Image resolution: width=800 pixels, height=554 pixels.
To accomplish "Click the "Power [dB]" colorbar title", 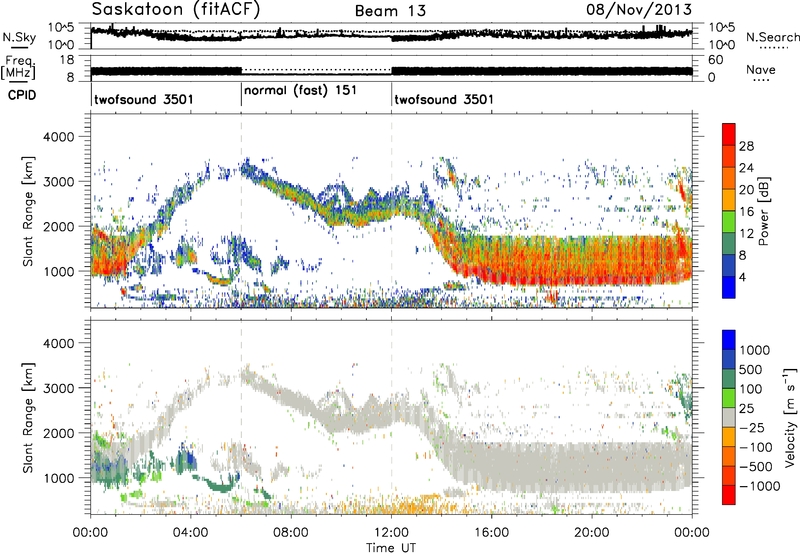I will tap(763, 211).
